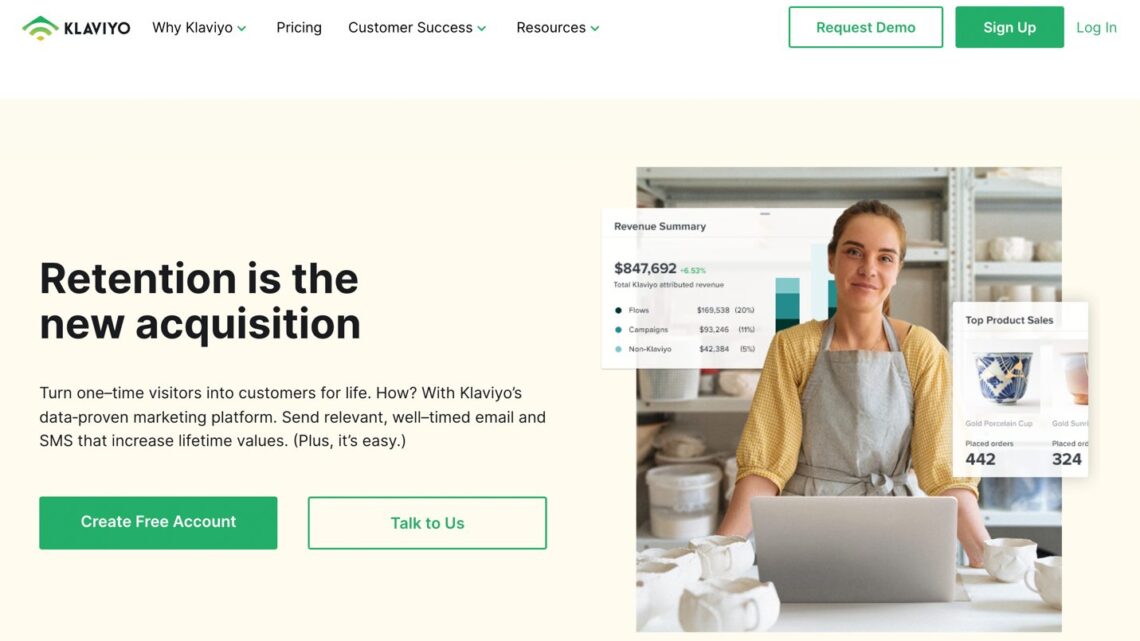Image resolution: width=1140 pixels, height=641 pixels.
Task: Follow the Log In link
Action: tap(1096, 28)
